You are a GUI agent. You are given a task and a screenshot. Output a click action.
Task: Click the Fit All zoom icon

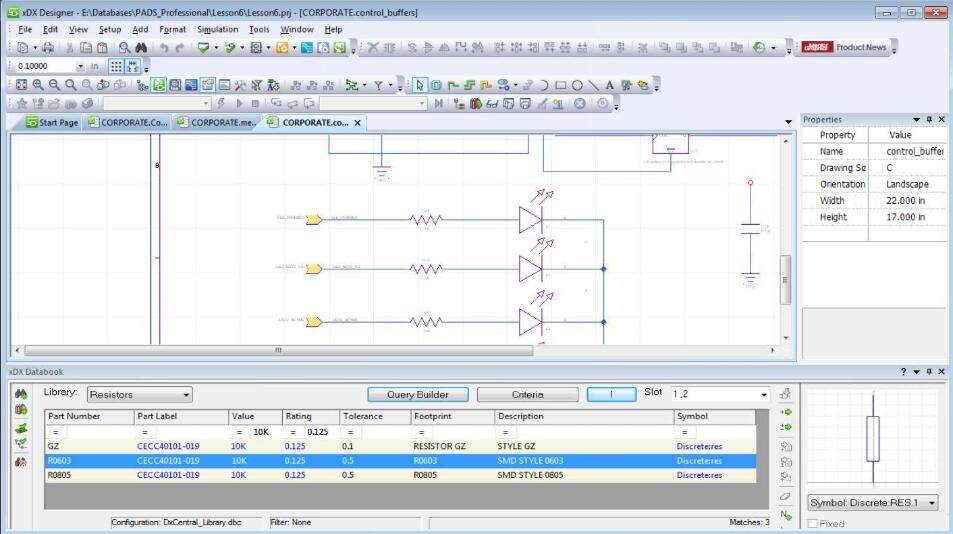tap(21, 85)
